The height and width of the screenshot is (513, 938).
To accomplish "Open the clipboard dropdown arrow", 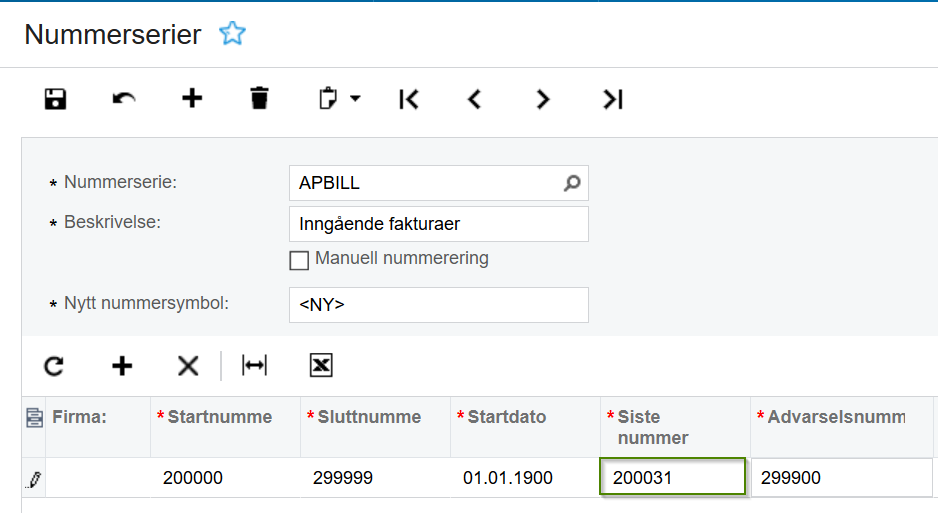I will coord(355,98).
